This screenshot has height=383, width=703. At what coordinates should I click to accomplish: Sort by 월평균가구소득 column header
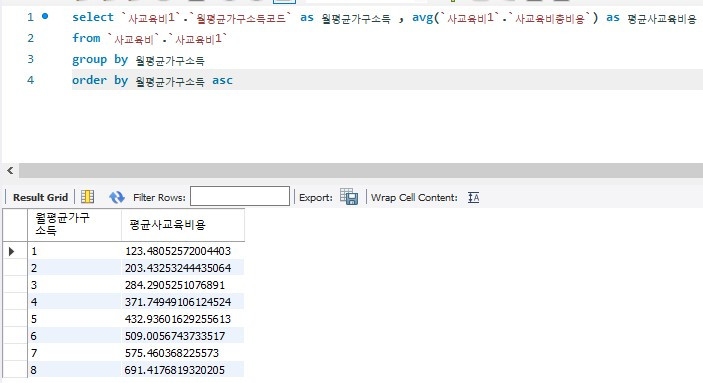(x=74, y=225)
